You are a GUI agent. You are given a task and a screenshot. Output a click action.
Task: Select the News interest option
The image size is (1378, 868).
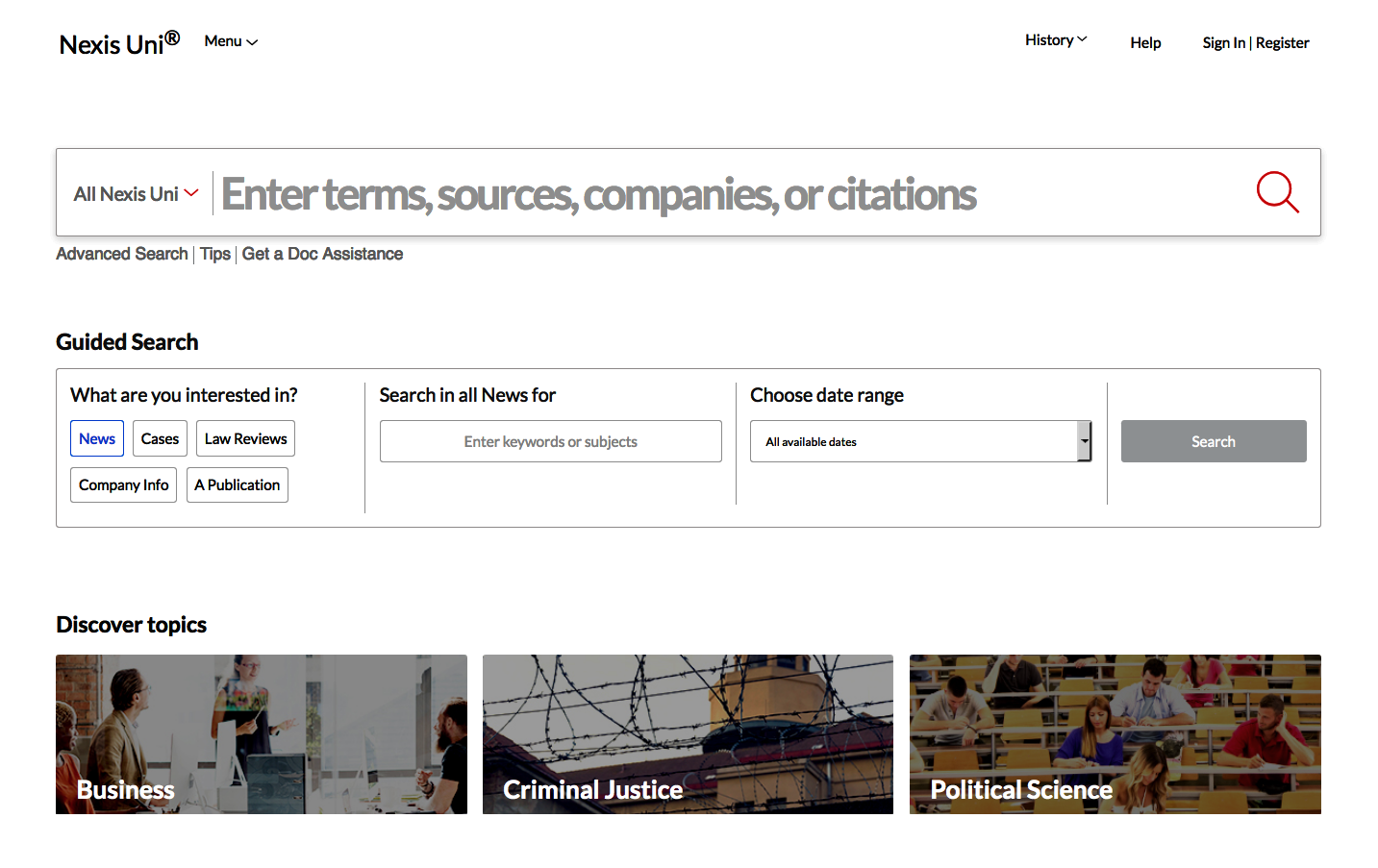click(x=97, y=438)
